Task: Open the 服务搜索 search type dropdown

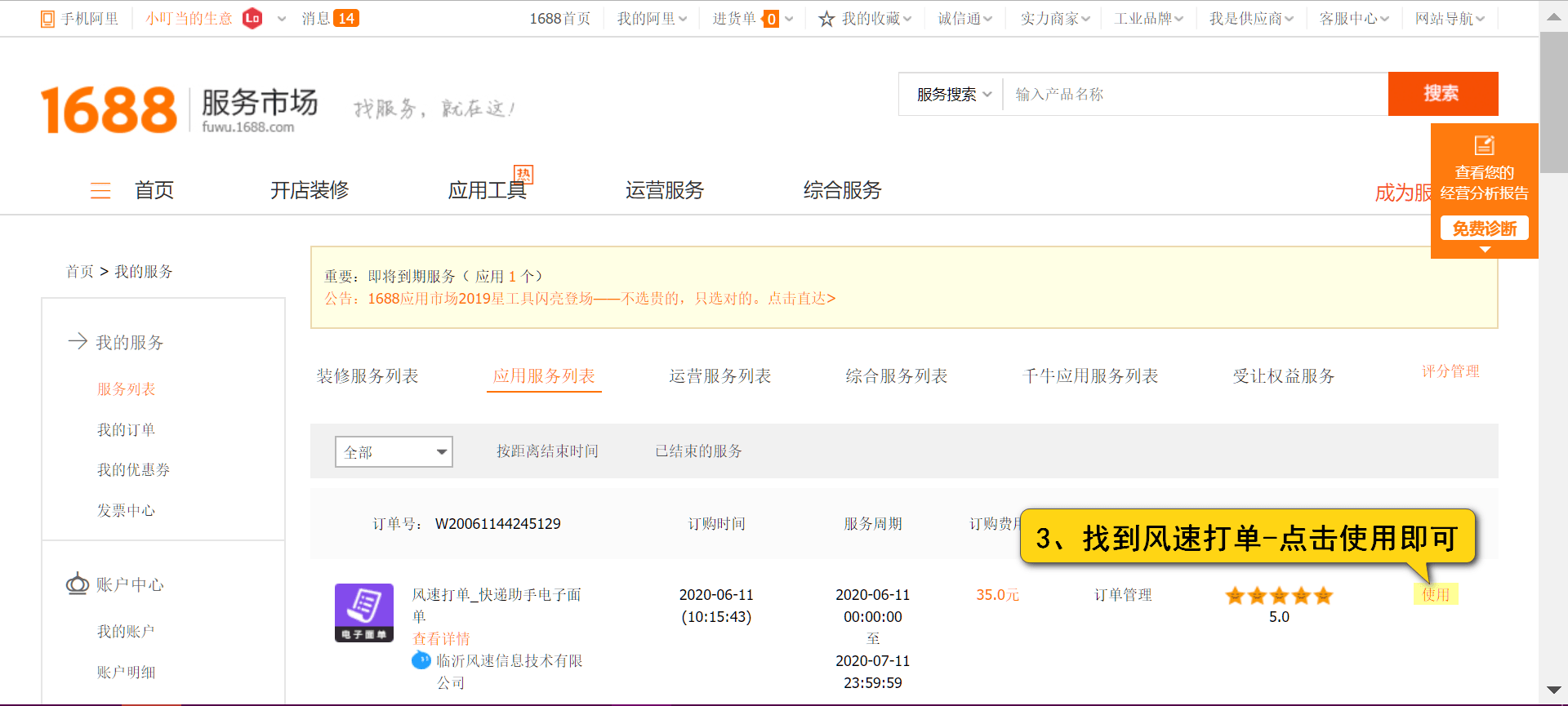Action: 953,95
